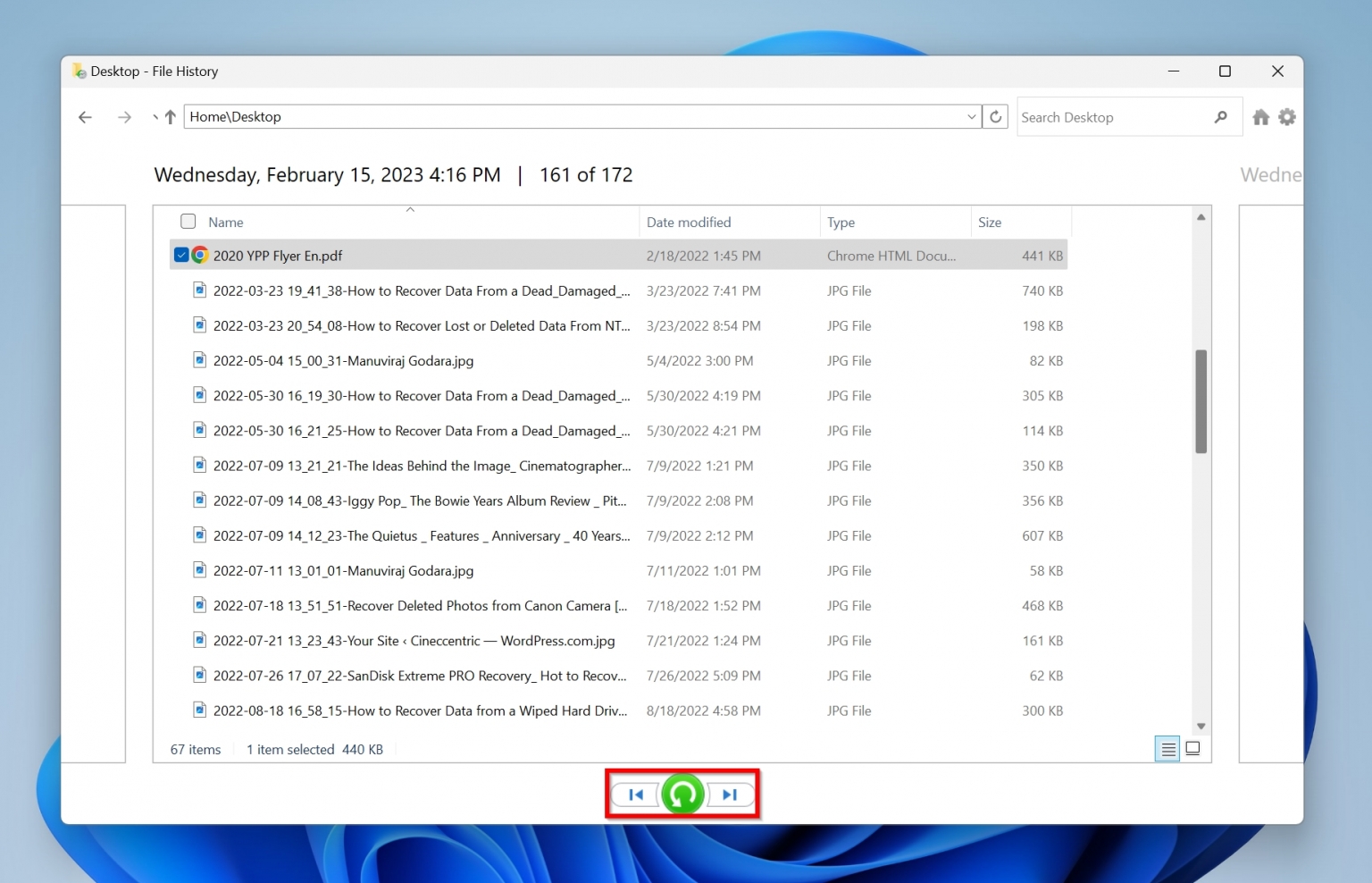
Task: Sort files by Date modified column
Action: [689, 222]
